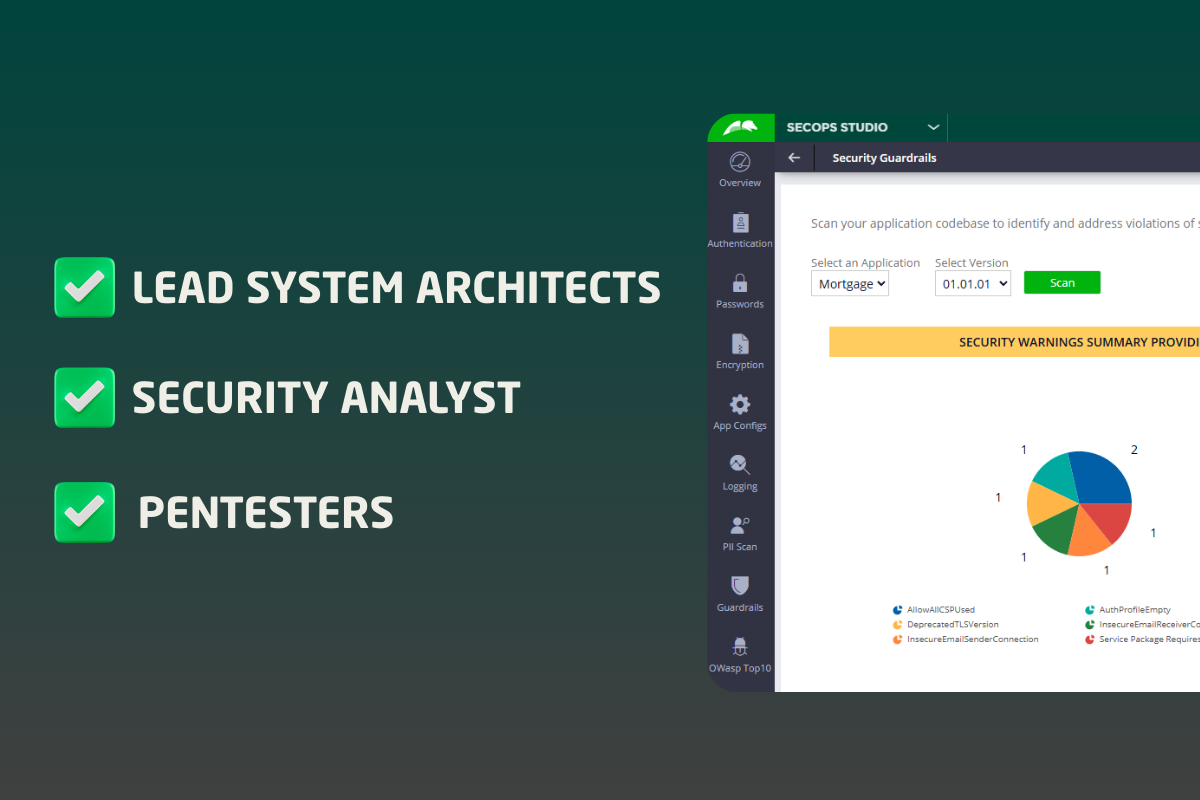Click the orange pie chart slice
1200x800 pixels.
pyautogui.click(x=1088, y=536)
